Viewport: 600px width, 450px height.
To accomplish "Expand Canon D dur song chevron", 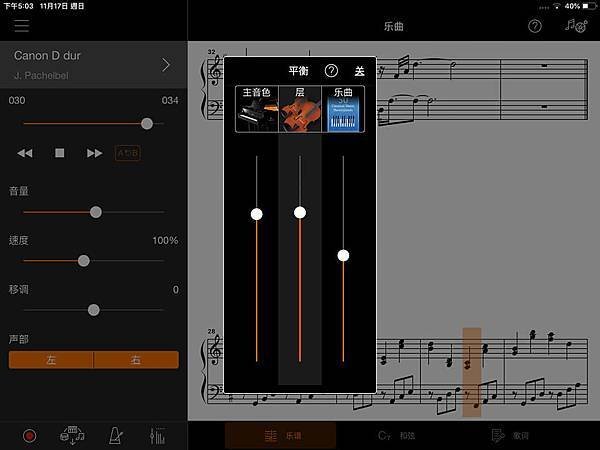I will pos(166,65).
